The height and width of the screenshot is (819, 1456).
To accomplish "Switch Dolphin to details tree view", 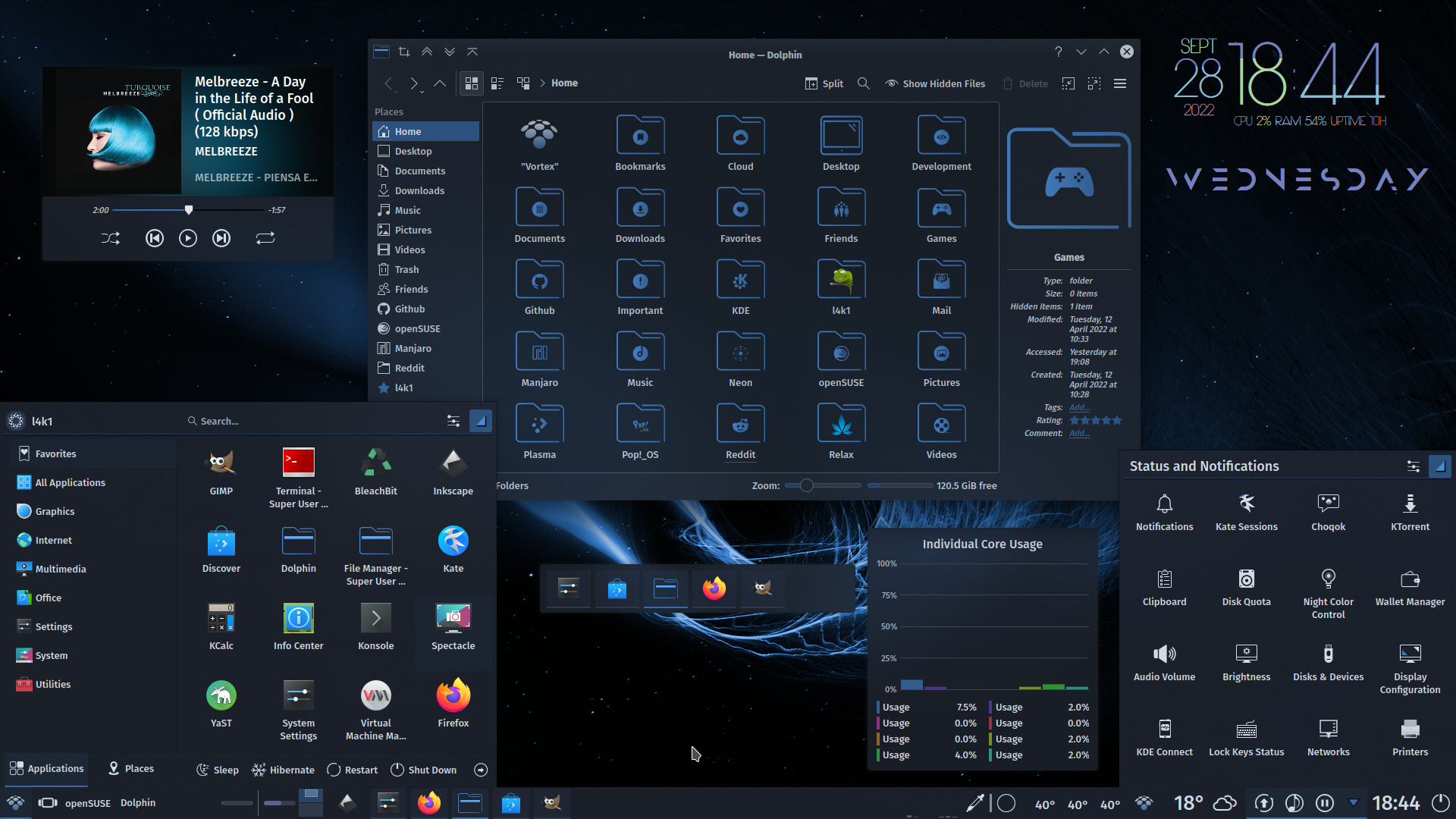I will point(523,83).
